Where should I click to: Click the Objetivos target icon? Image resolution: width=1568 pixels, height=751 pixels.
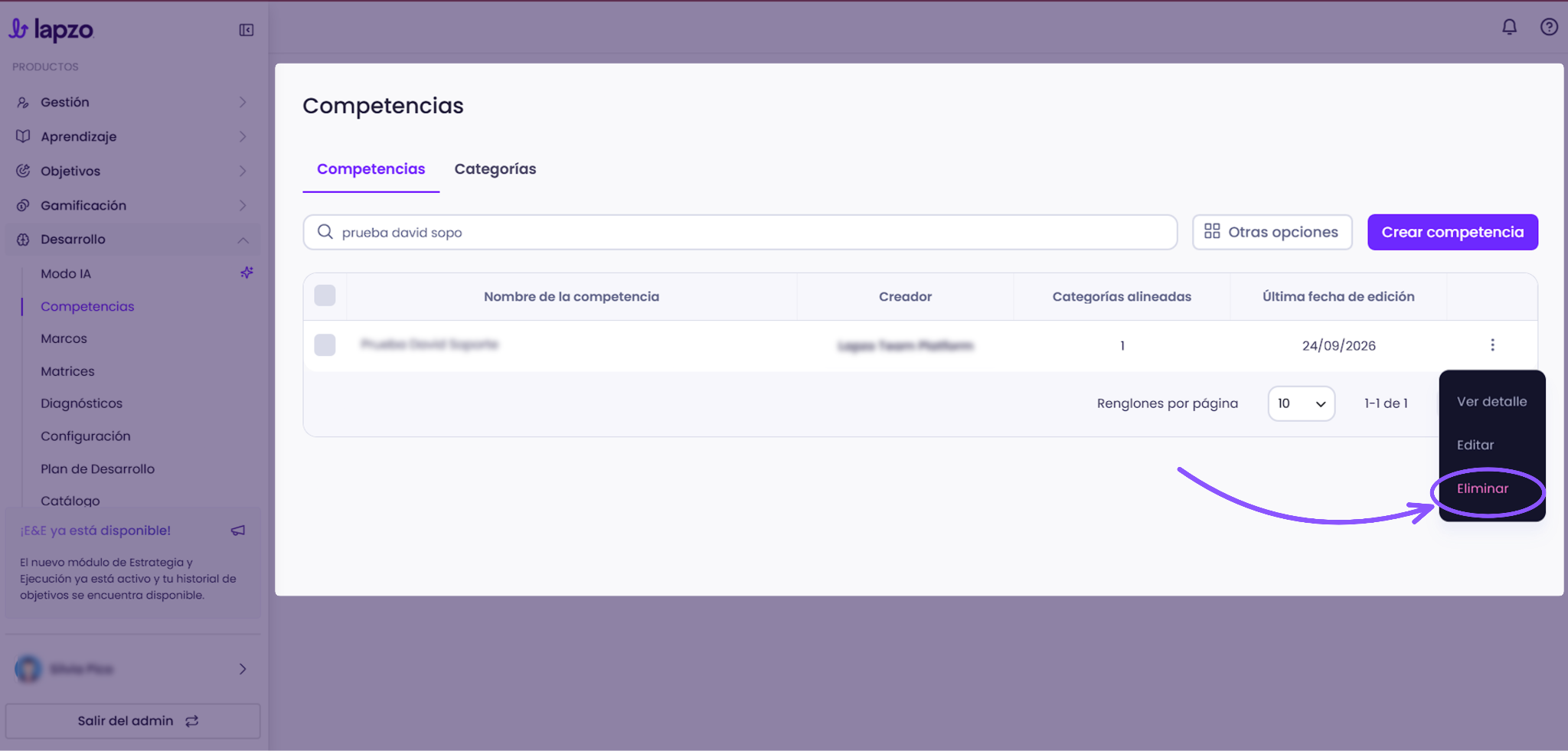tap(23, 171)
